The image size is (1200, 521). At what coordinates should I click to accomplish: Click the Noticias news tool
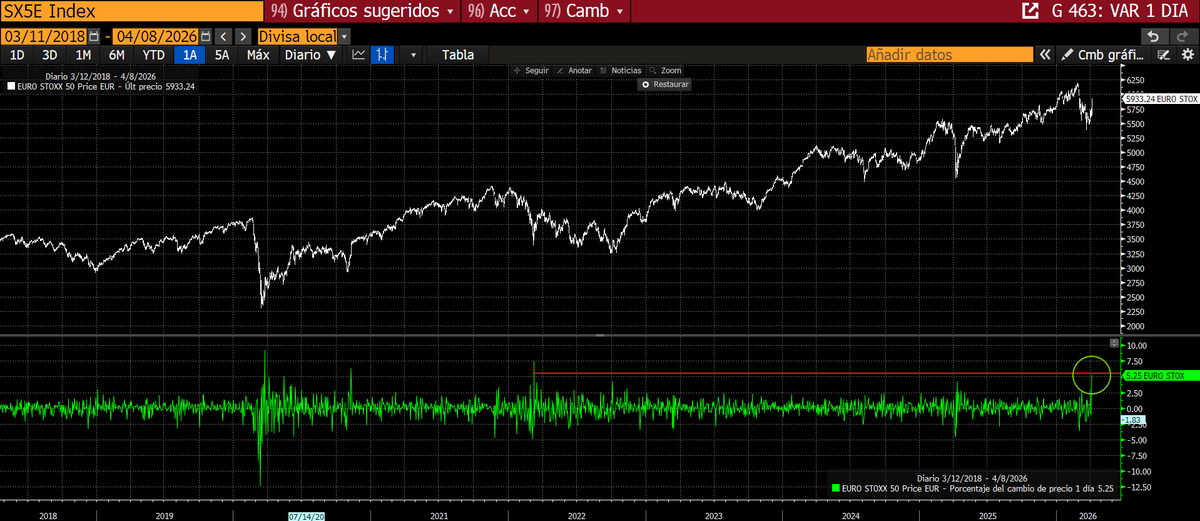tap(620, 71)
